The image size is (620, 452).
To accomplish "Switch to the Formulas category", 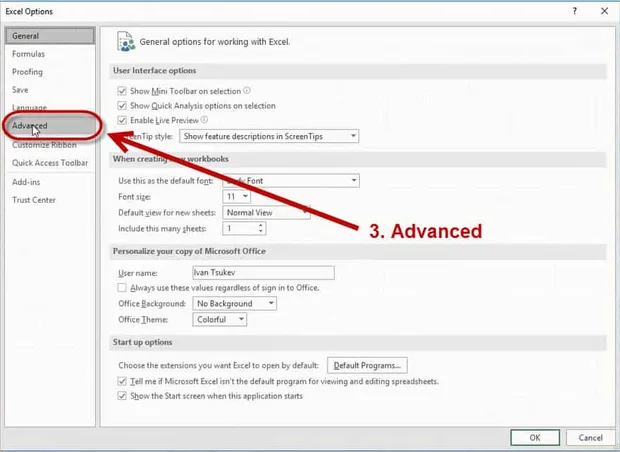I will click(28, 54).
